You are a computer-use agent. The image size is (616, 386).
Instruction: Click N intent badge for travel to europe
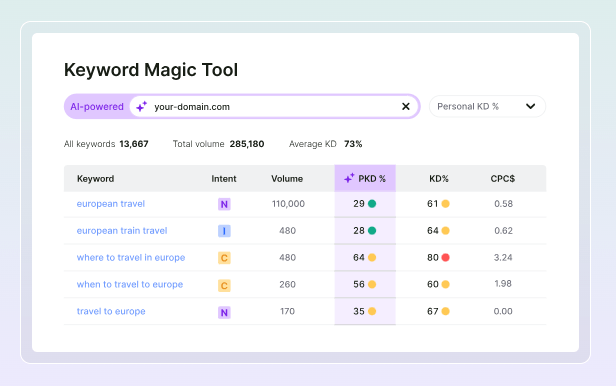[x=224, y=312]
